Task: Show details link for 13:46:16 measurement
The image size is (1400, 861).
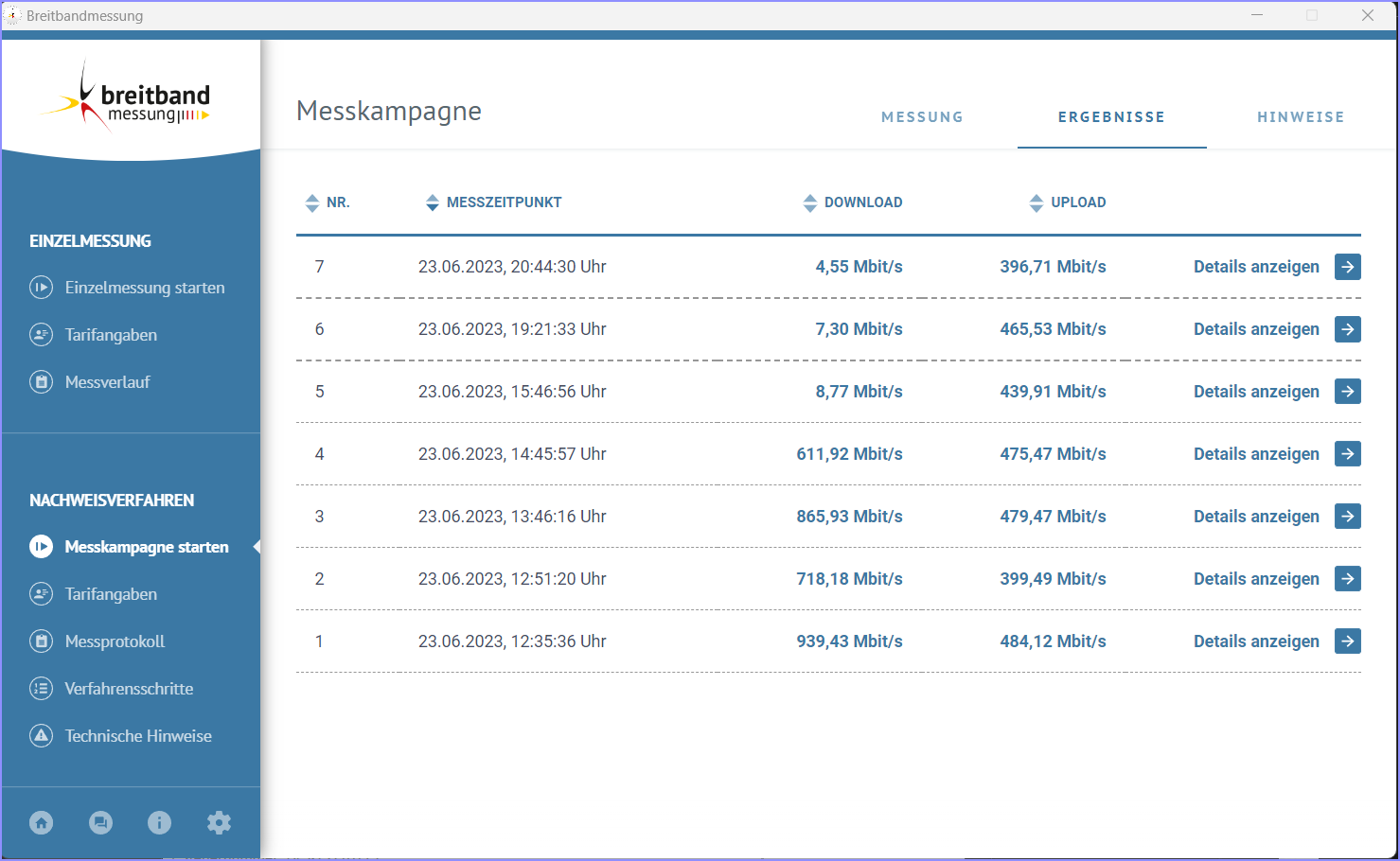Action: click(1256, 517)
